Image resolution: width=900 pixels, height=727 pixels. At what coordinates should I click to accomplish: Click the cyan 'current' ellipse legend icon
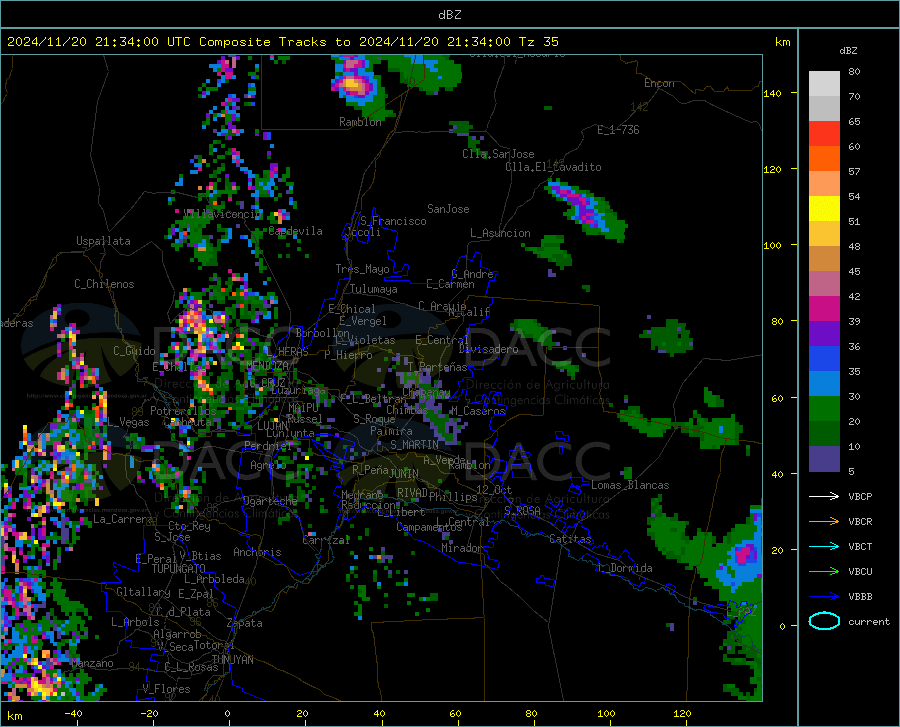[x=824, y=621]
